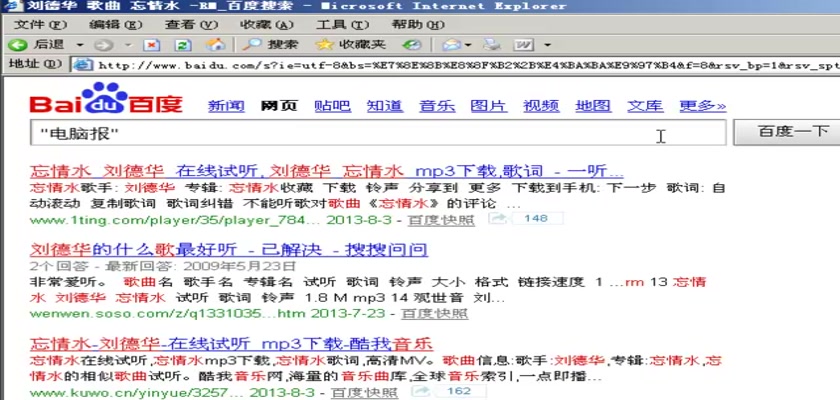Screen dimensions: 840x400
Task: Click the Forward arrow icon
Action: click(103, 45)
